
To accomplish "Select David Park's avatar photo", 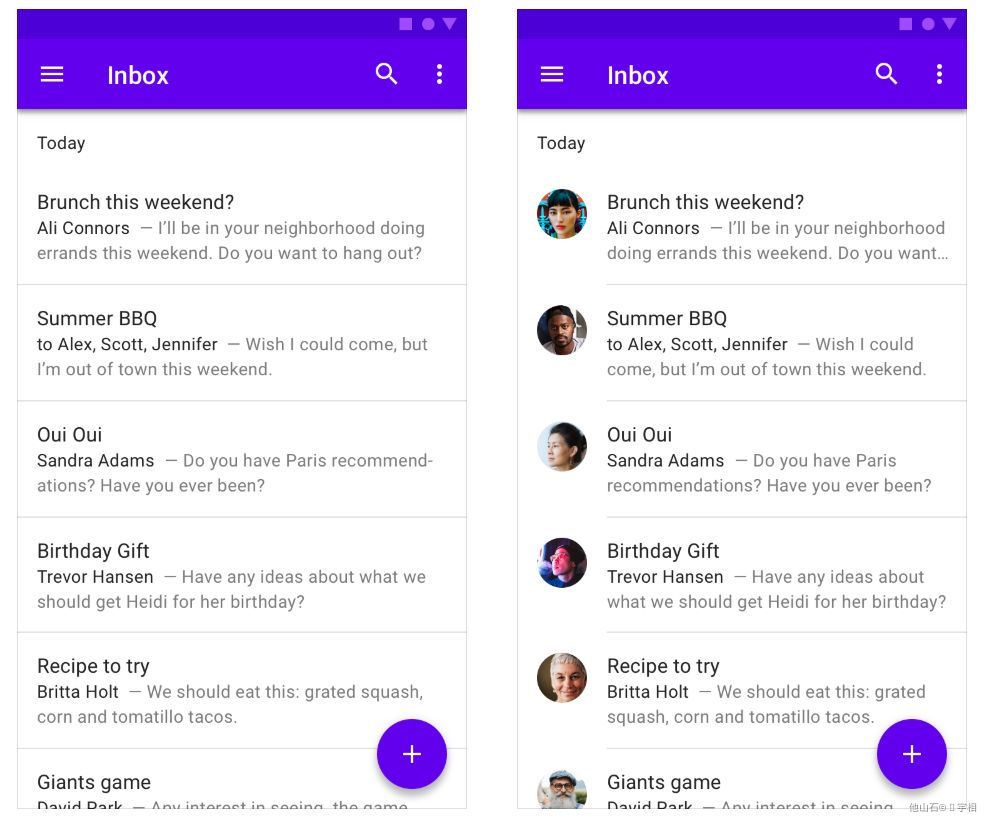I will (562, 789).
